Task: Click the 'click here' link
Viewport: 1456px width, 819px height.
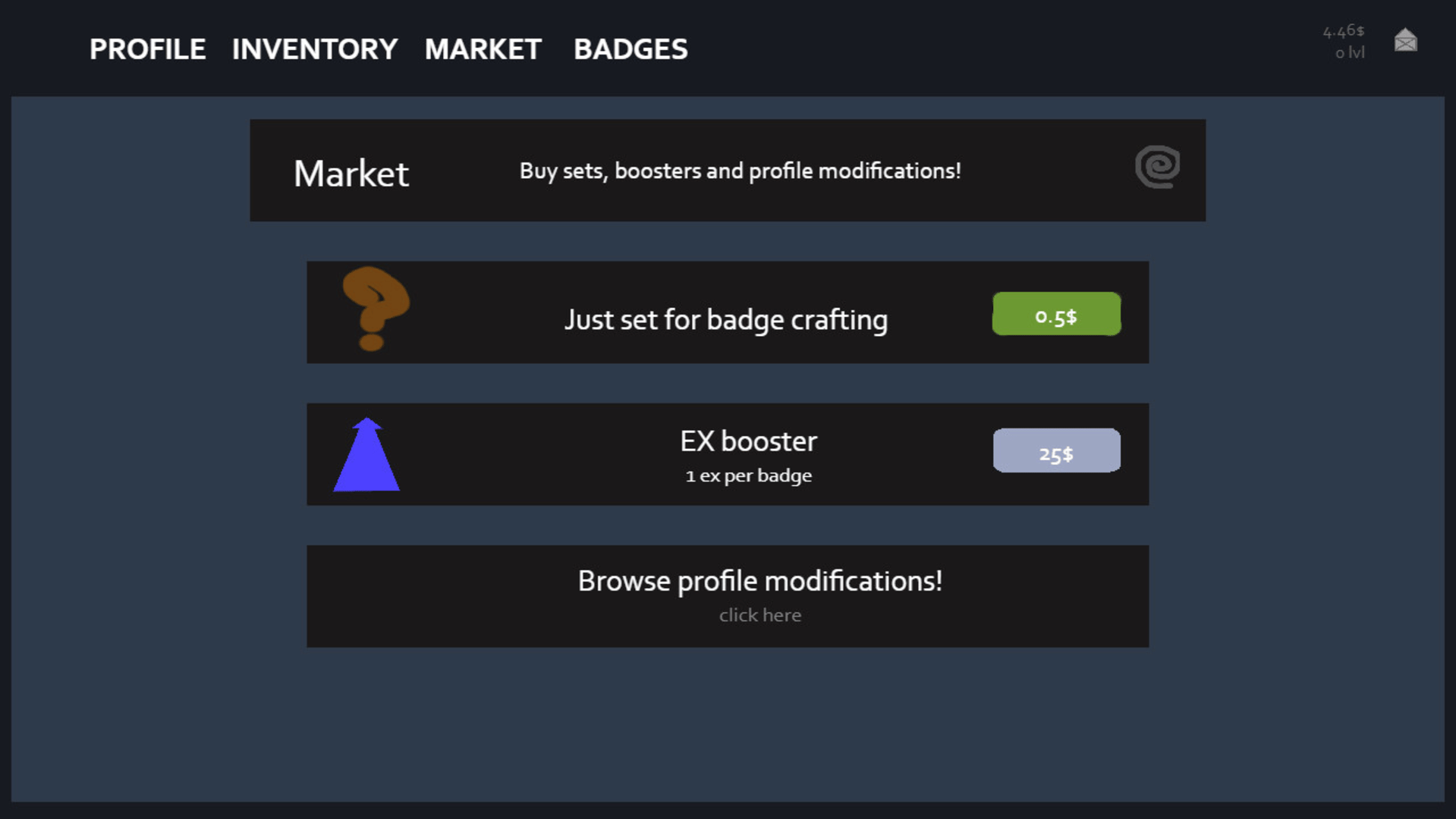Action: (x=759, y=615)
